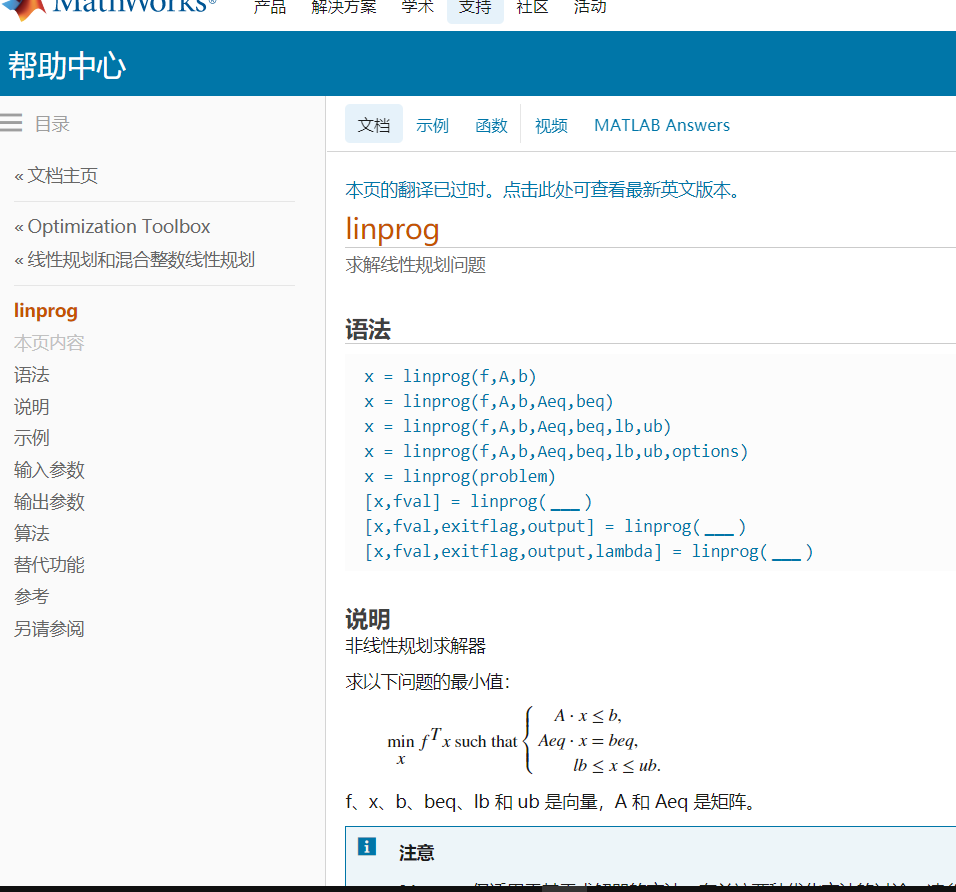Click the 语法 section heading

coord(368,329)
